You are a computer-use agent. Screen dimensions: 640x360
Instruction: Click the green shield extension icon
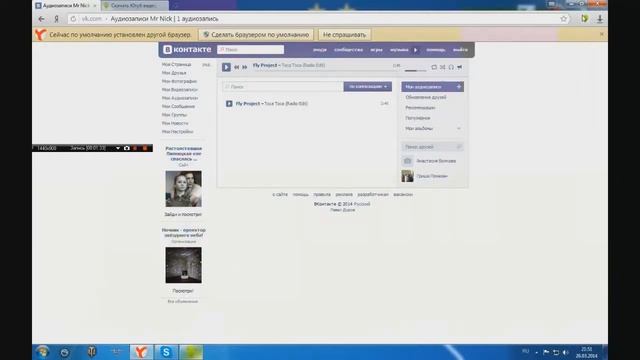tap(585, 19)
